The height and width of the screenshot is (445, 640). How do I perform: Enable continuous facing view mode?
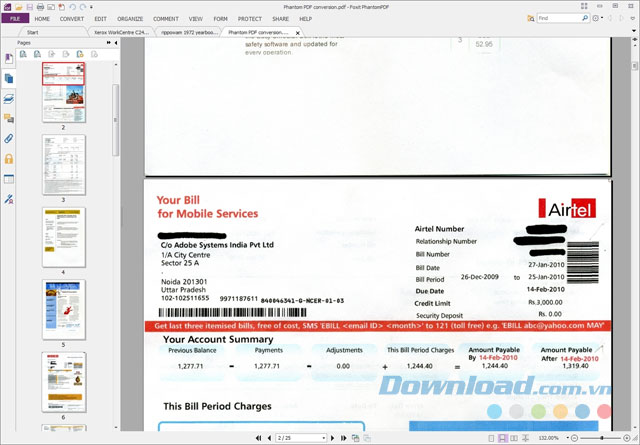525,438
